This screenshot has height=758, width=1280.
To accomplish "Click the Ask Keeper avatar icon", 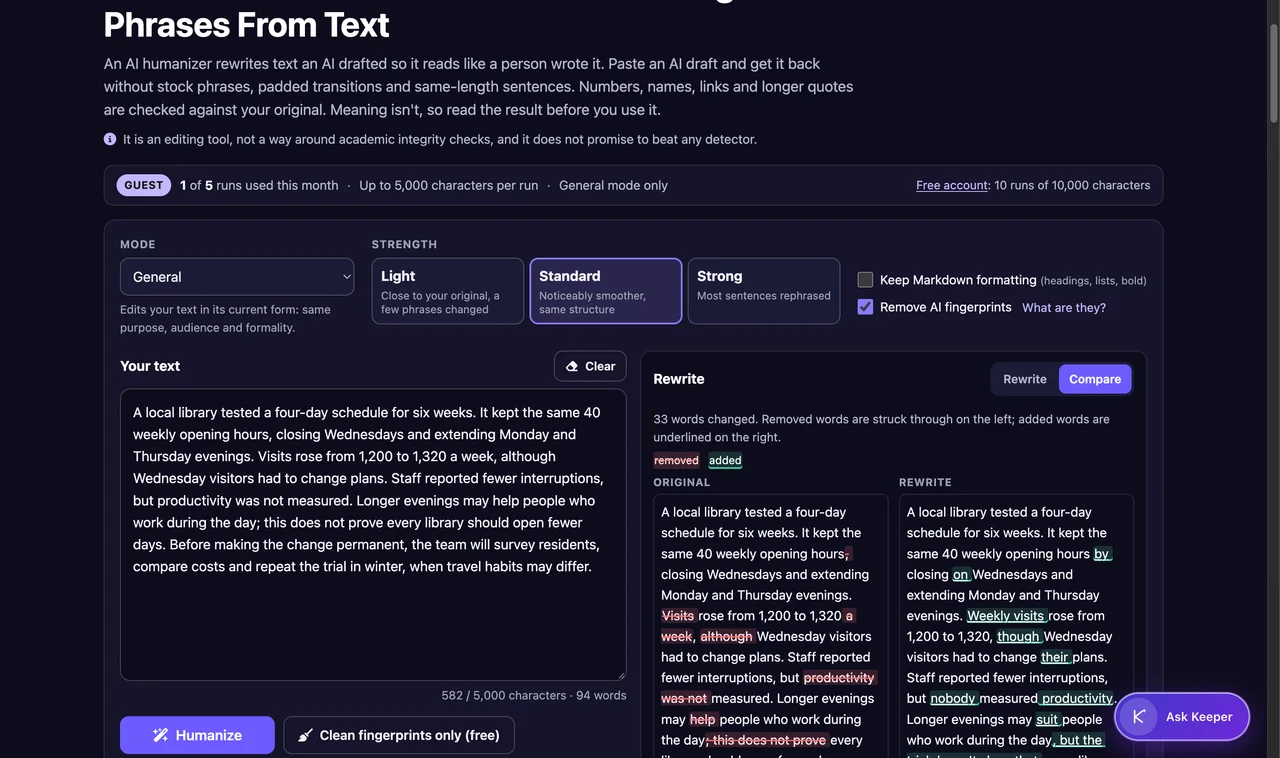I will (x=1138, y=716).
